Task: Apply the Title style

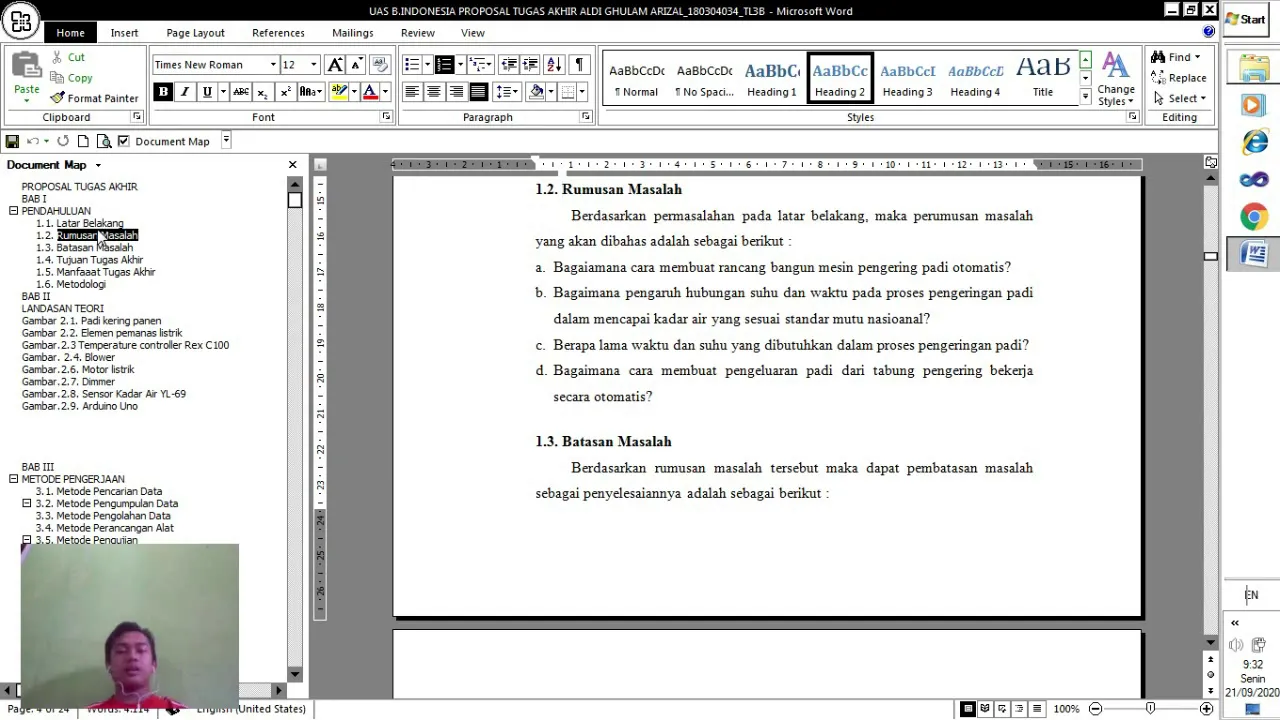Action: tap(1042, 78)
